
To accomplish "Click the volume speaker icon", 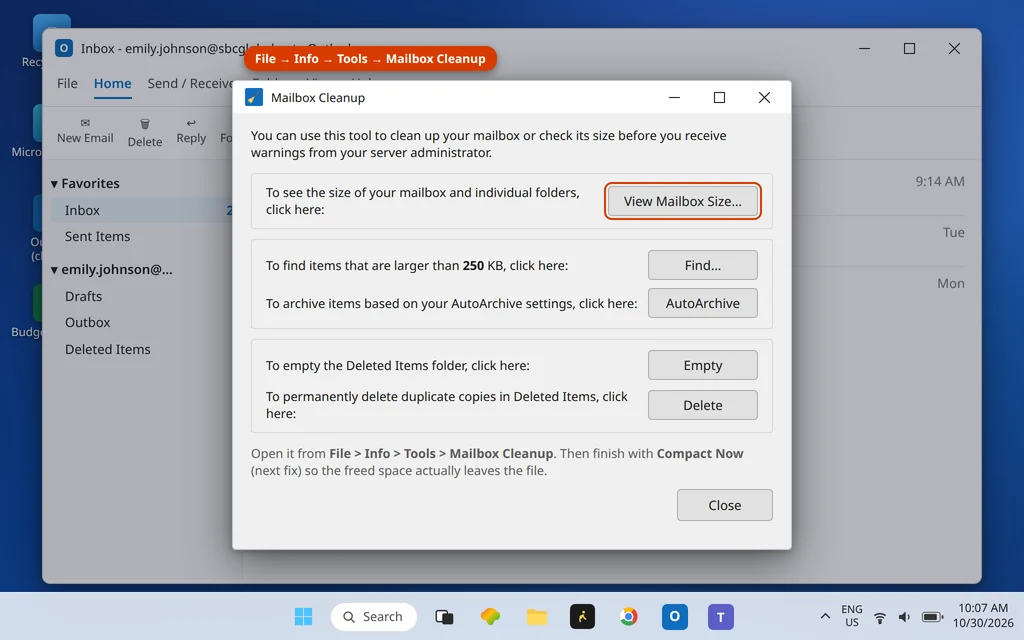I will pos(904,617).
